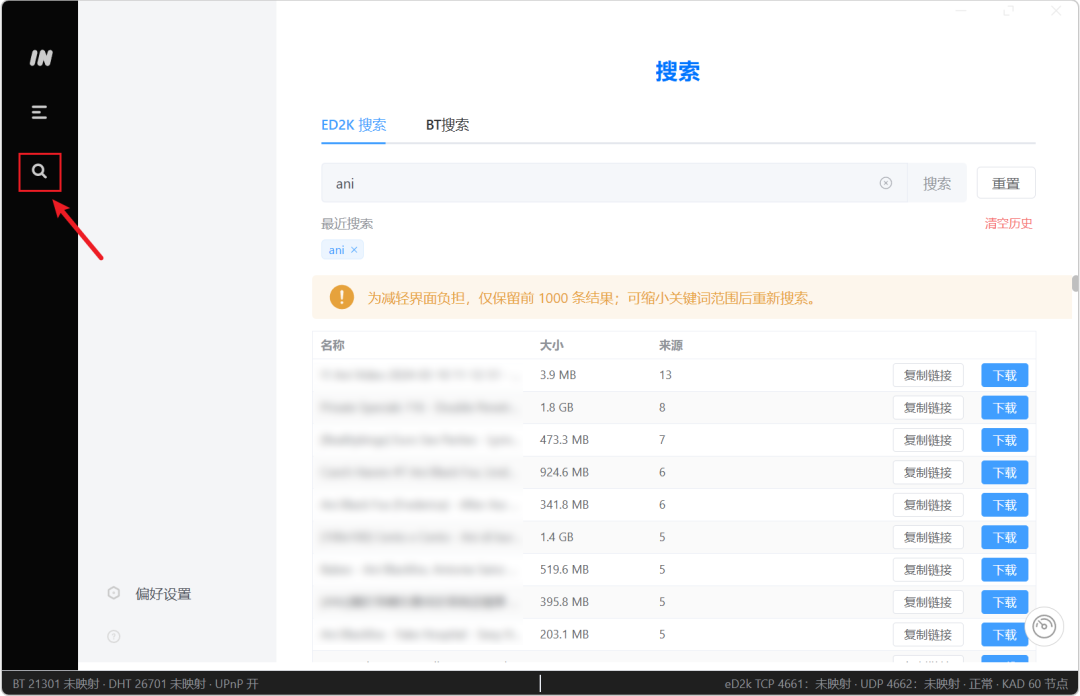This screenshot has height=696, width=1080.
Task: Copy link for the 3.9 MB file
Action: coord(928,376)
